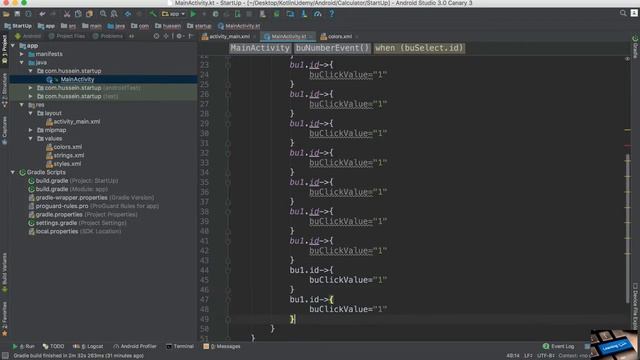The height and width of the screenshot is (360, 640).
Task: Select MainActivity in the project tree
Action: click(77, 80)
